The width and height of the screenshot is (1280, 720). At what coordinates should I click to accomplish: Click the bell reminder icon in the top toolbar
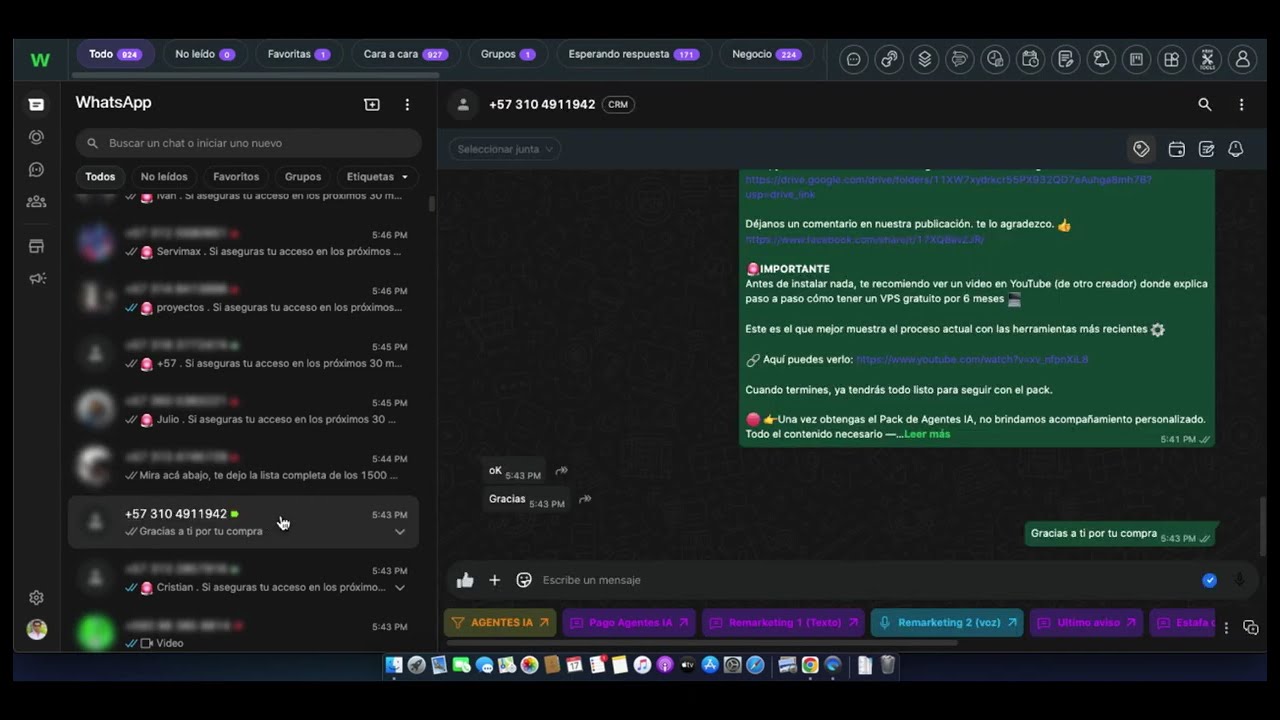pyautogui.click(x=1101, y=59)
